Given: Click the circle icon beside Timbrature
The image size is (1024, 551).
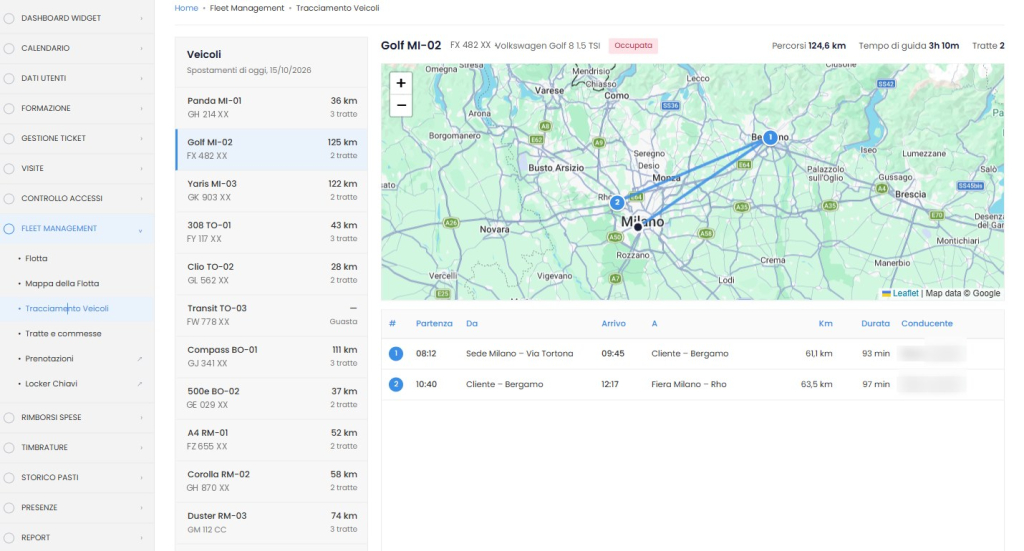Looking at the screenshot, I should click(x=8, y=448).
